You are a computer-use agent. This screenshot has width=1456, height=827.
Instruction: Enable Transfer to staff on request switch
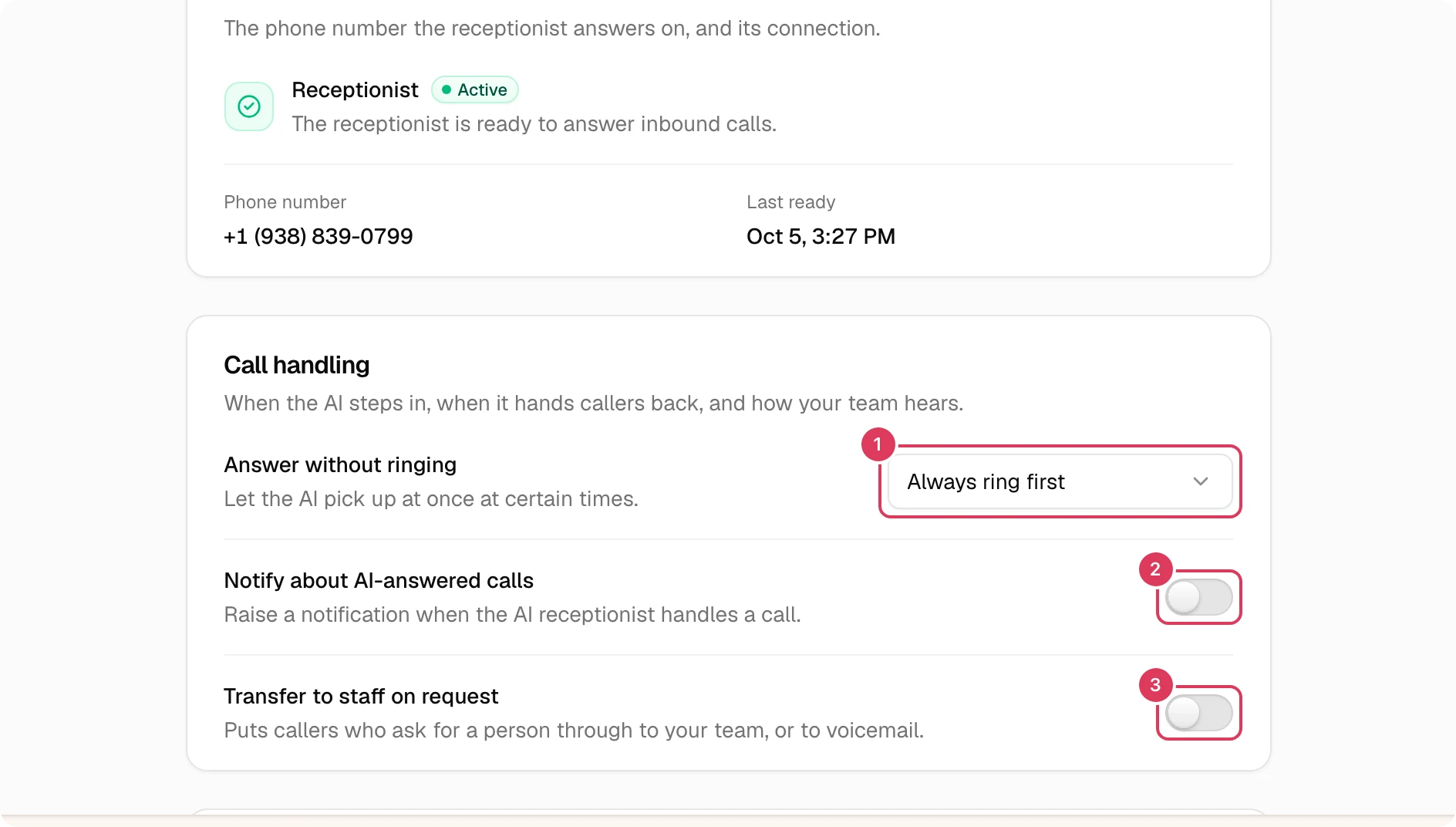pyautogui.click(x=1198, y=713)
